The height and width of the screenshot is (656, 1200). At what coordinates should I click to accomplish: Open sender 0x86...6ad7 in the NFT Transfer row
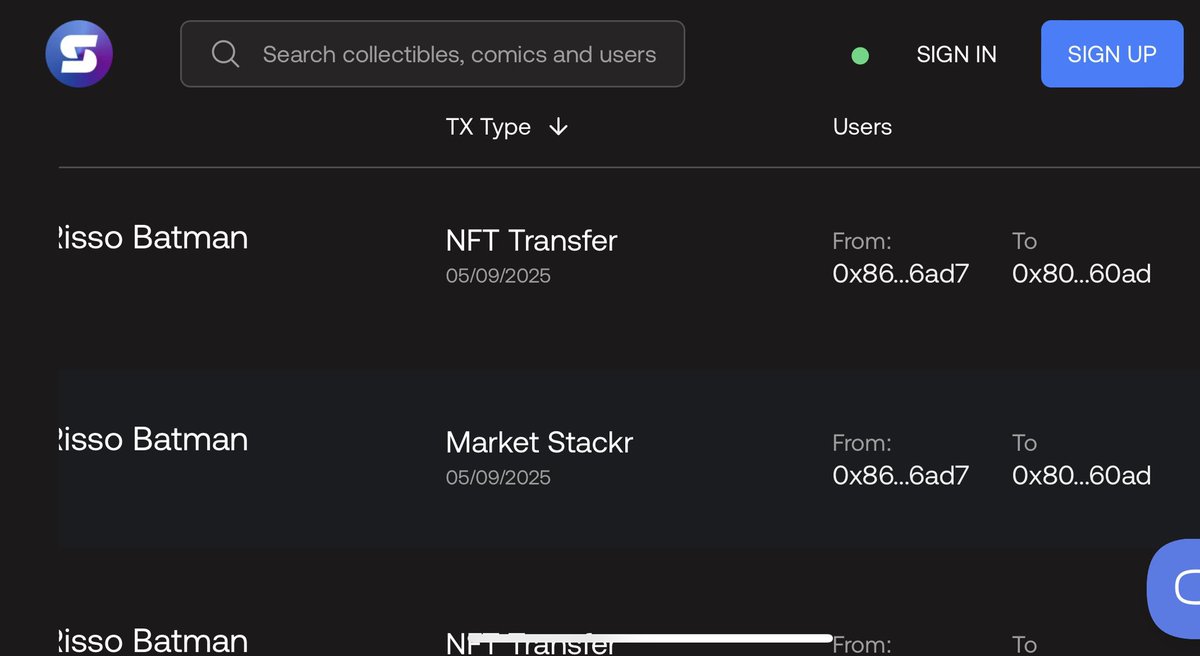[901, 274]
